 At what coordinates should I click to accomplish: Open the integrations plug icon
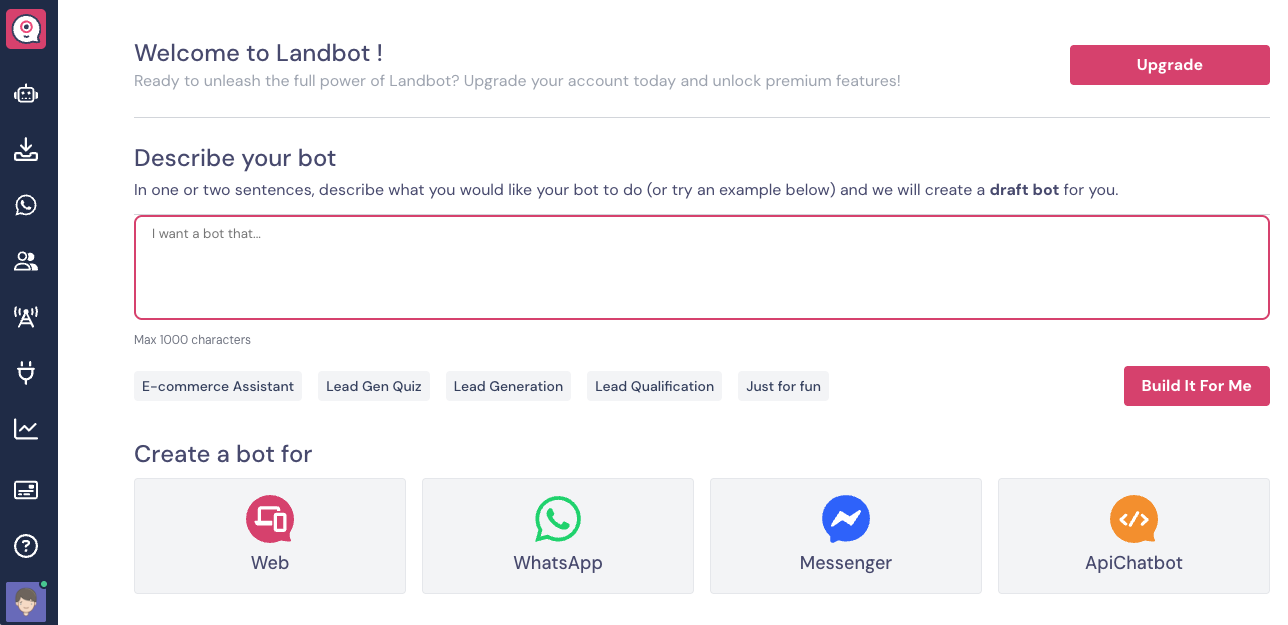click(x=26, y=374)
